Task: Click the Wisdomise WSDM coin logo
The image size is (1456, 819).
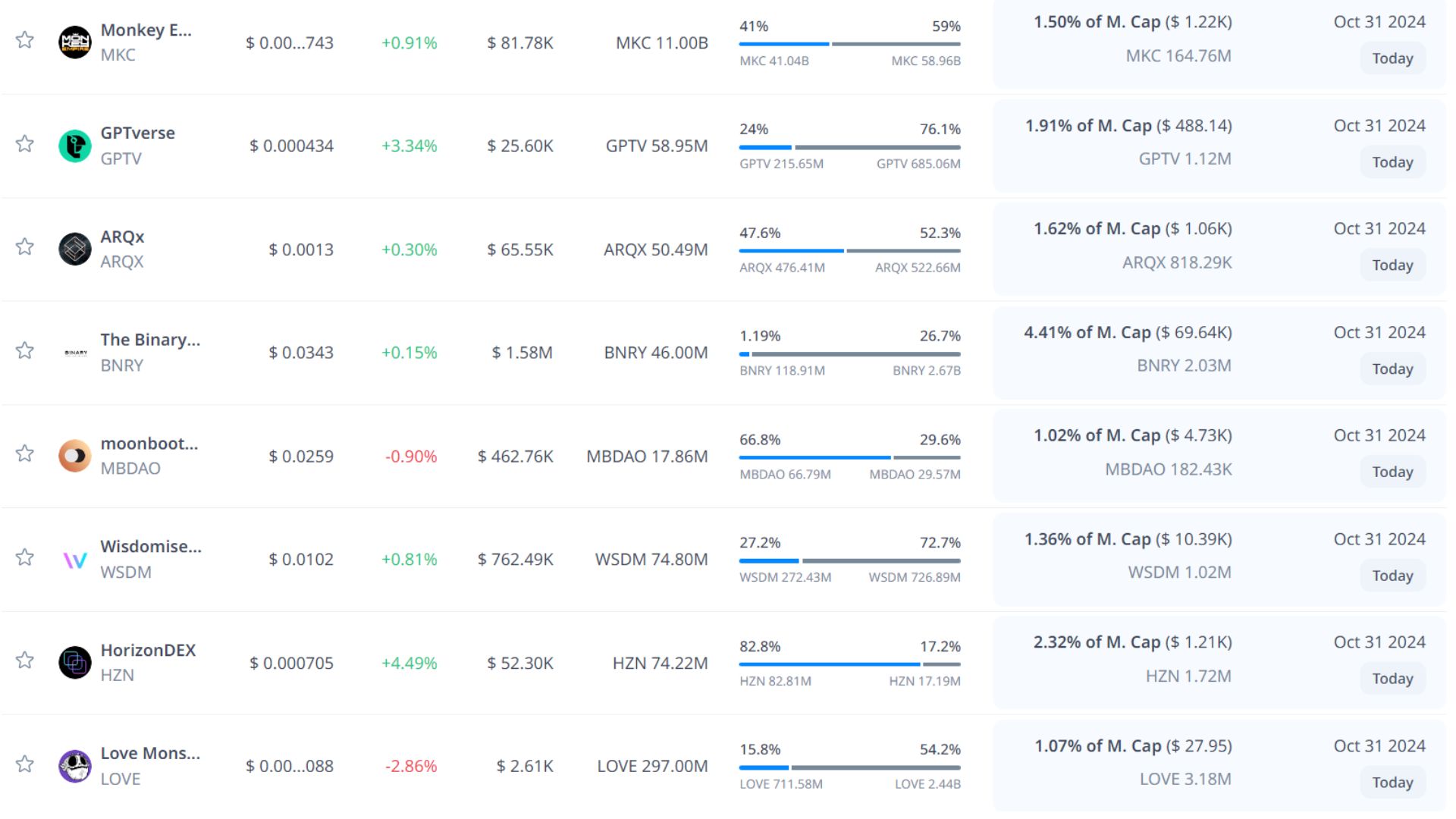Action: 75,560
